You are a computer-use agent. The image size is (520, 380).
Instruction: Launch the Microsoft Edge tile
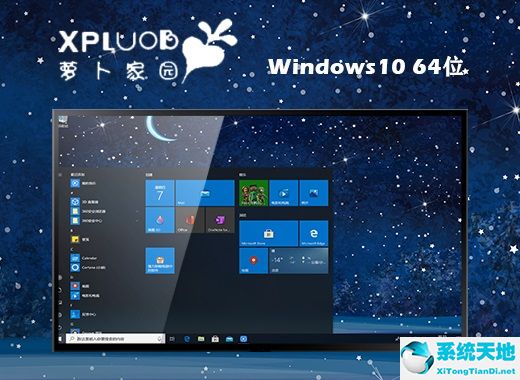(x=314, y=233)
